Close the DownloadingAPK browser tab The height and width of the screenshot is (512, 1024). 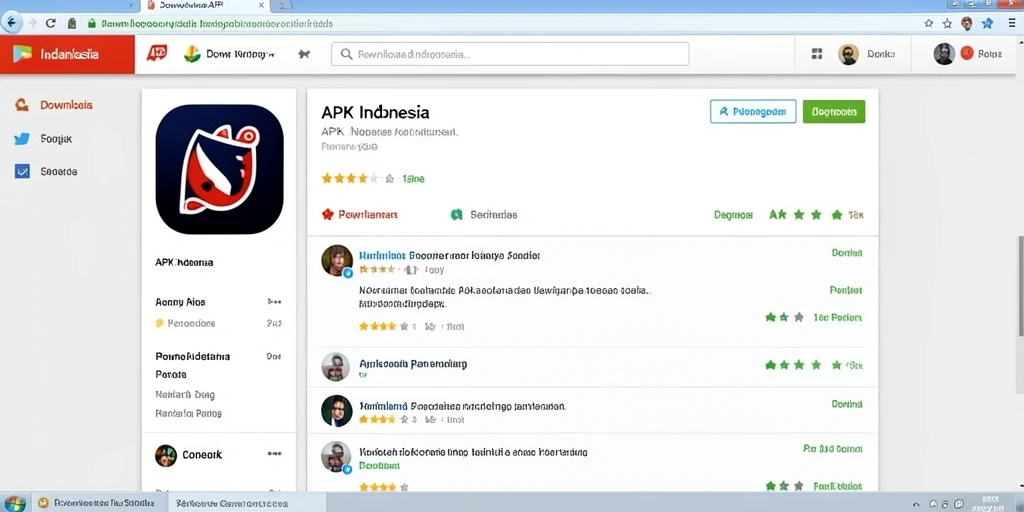tap(262, 5)
